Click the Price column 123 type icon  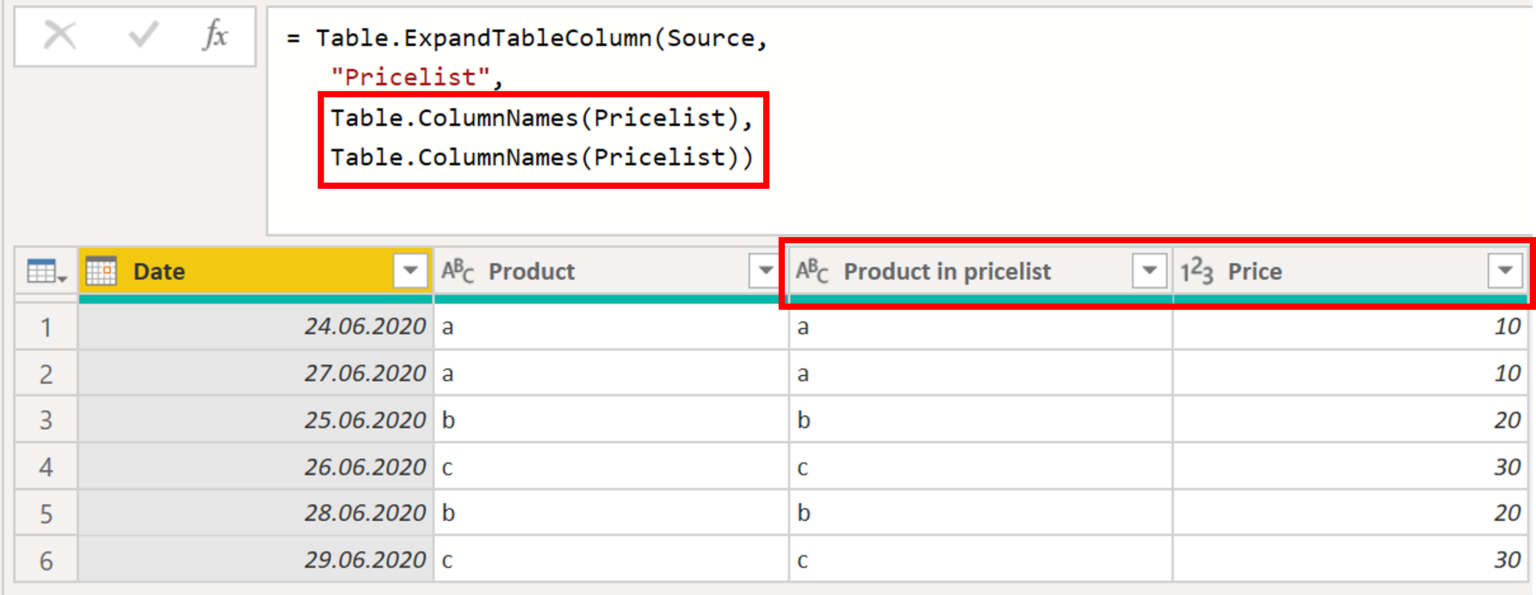(1196, 271)
